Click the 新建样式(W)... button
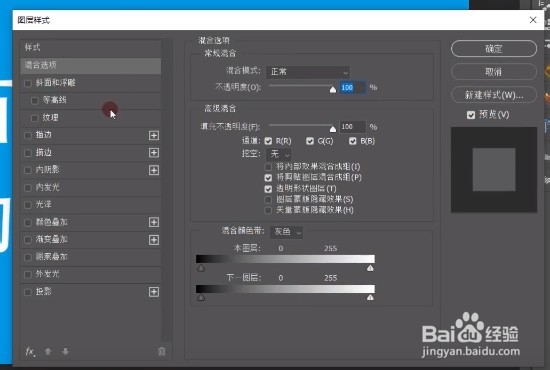The image size is (550, 370). [494, 95]
